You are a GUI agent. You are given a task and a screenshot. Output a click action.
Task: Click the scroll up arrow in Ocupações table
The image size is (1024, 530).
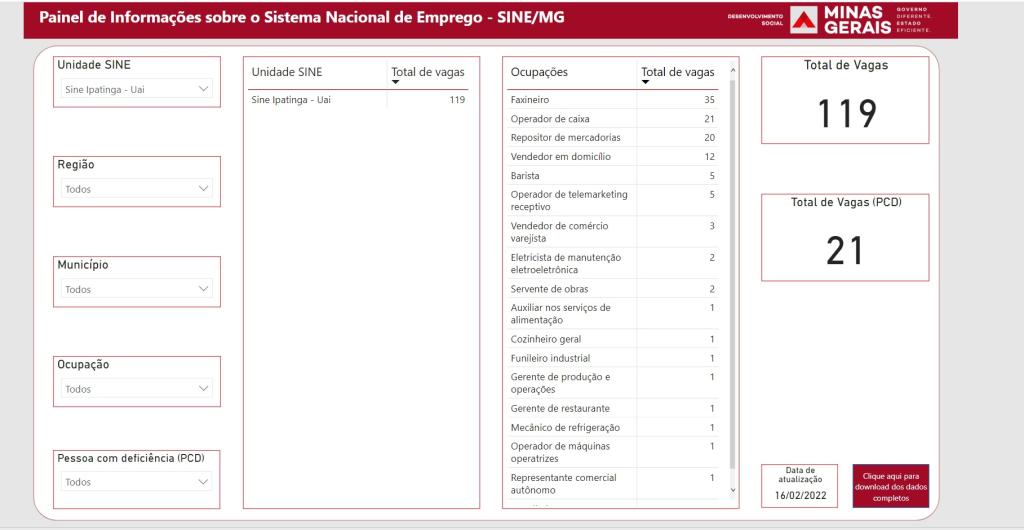(733, 70)
